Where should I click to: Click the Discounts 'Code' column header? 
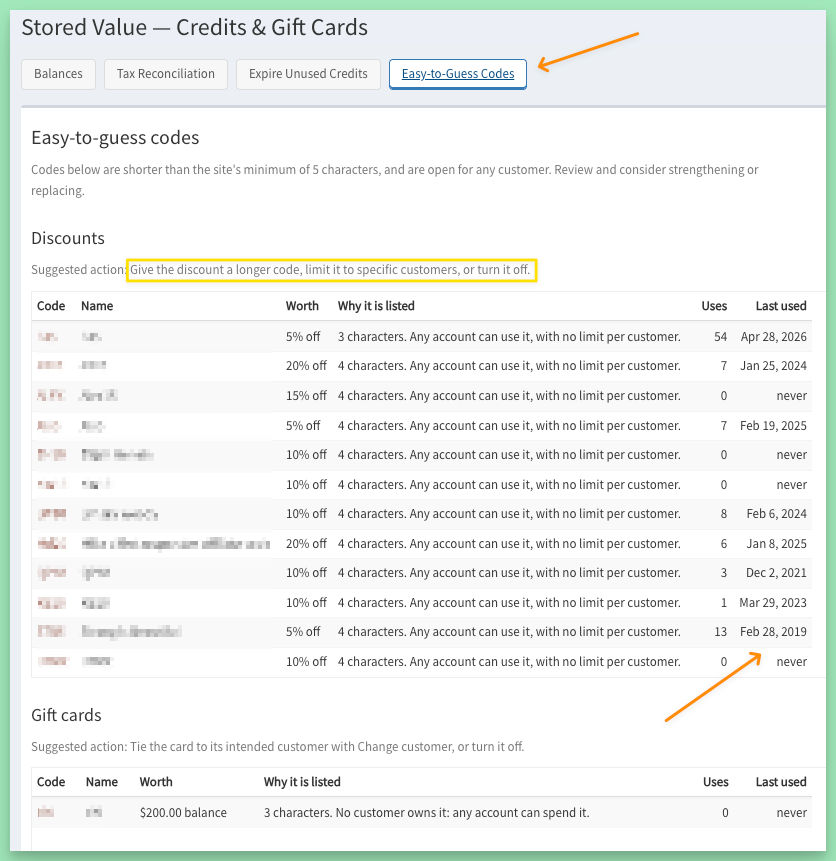(51, 306)
